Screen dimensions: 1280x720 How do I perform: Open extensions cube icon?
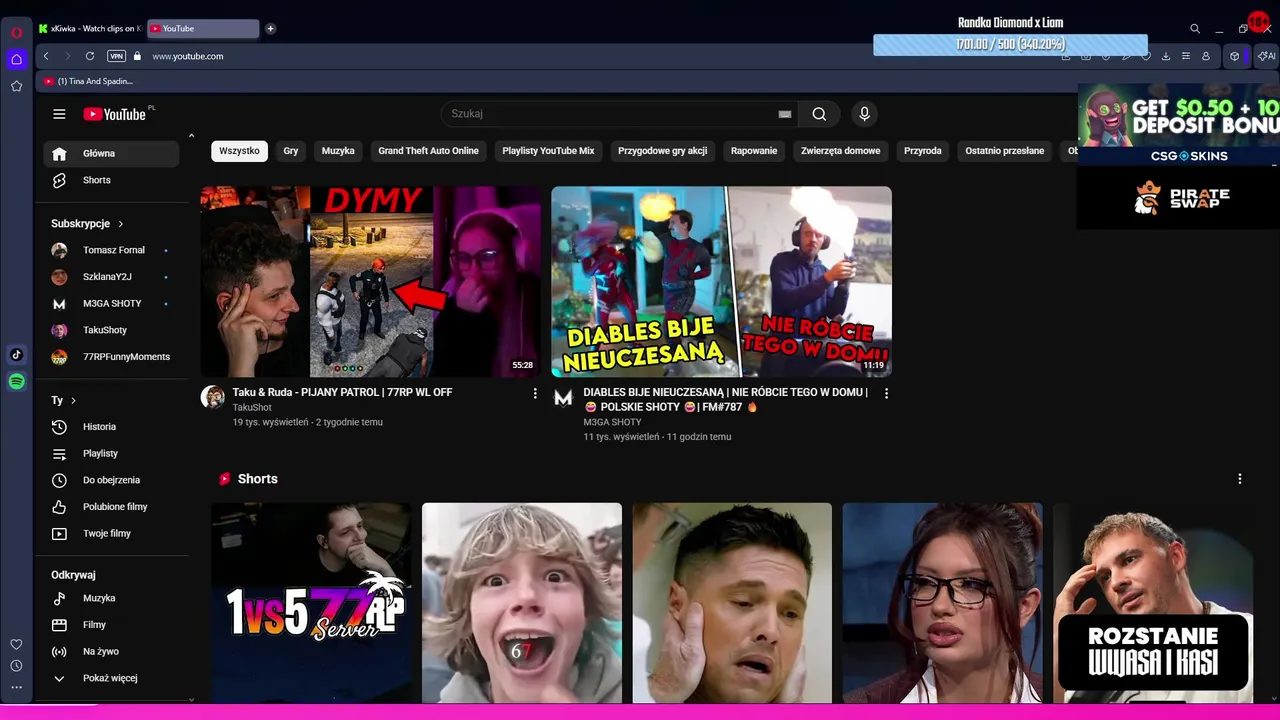pyautogui.click(x=1235, y=56)
